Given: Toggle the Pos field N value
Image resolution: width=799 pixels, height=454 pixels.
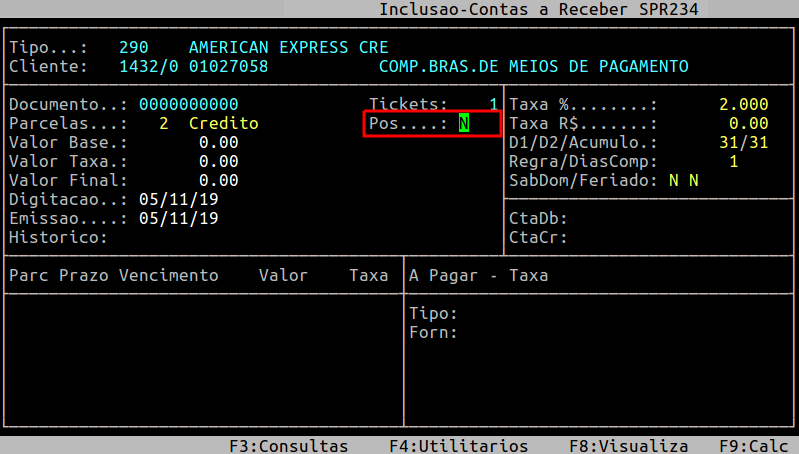Looking at the screenshot, I should point(464,123).
